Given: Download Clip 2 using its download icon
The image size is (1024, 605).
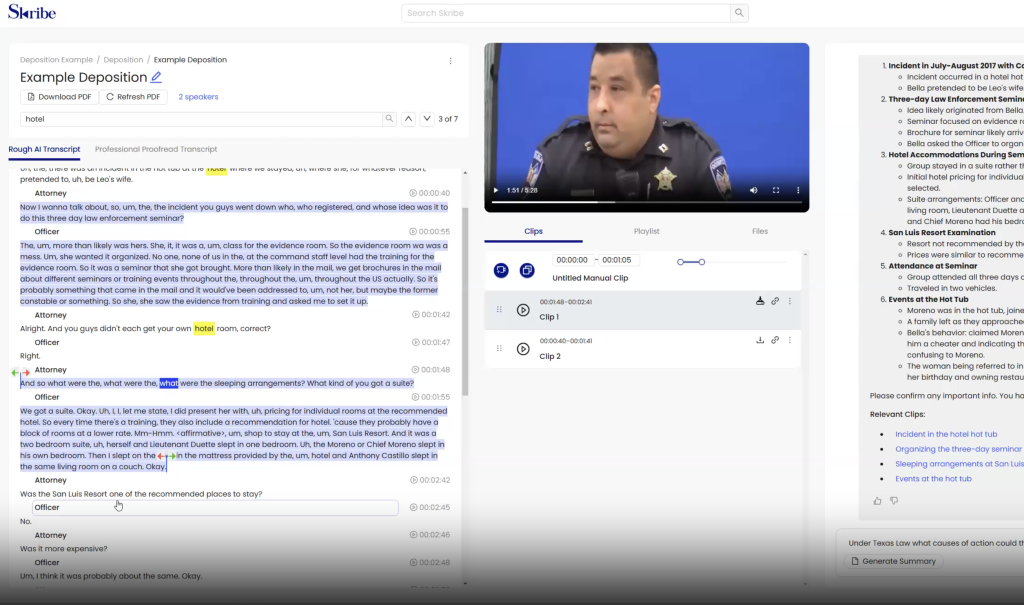Looking at the screenshot, I should coord(760,340).
